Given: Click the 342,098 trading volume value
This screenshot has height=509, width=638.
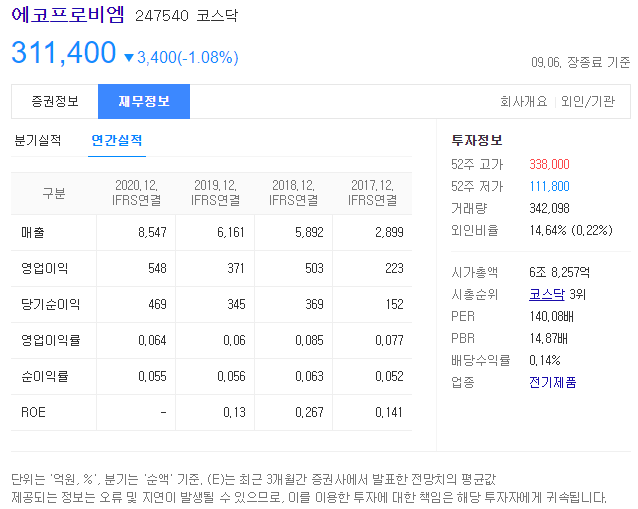Looking at the screenshot, I should click(549, 208).
